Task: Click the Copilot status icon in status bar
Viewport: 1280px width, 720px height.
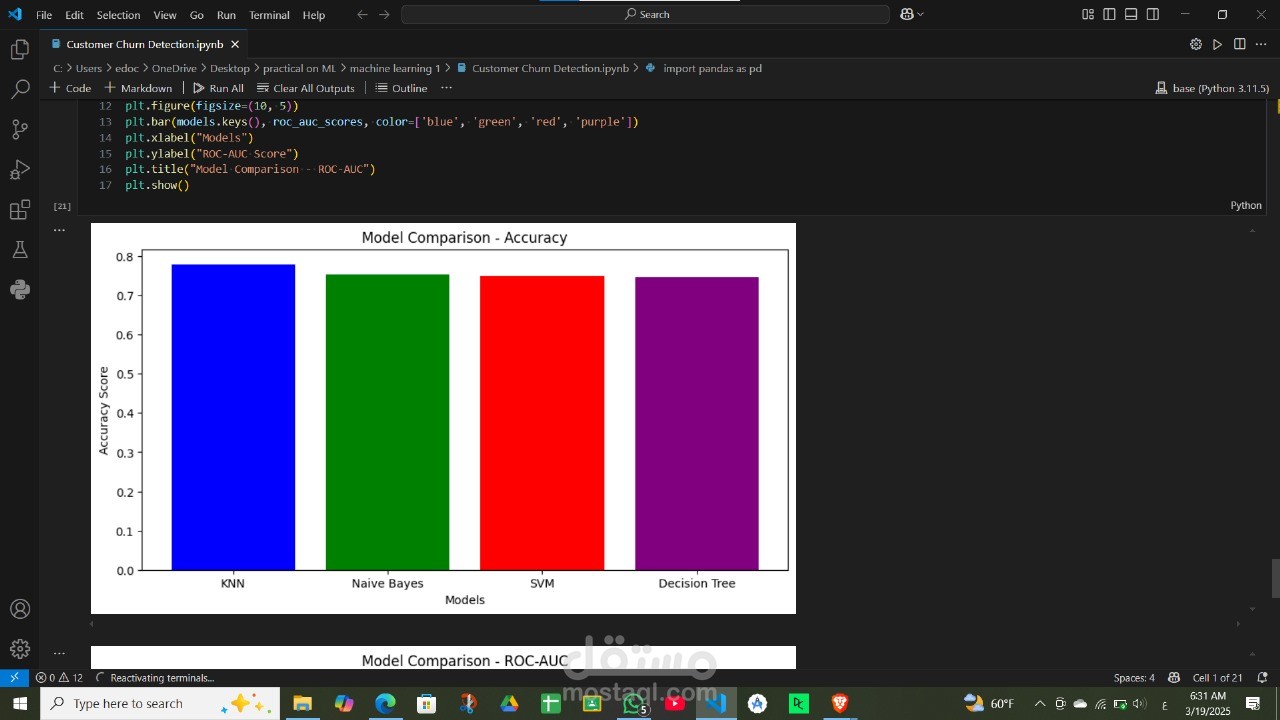Action: [1174, 678]
